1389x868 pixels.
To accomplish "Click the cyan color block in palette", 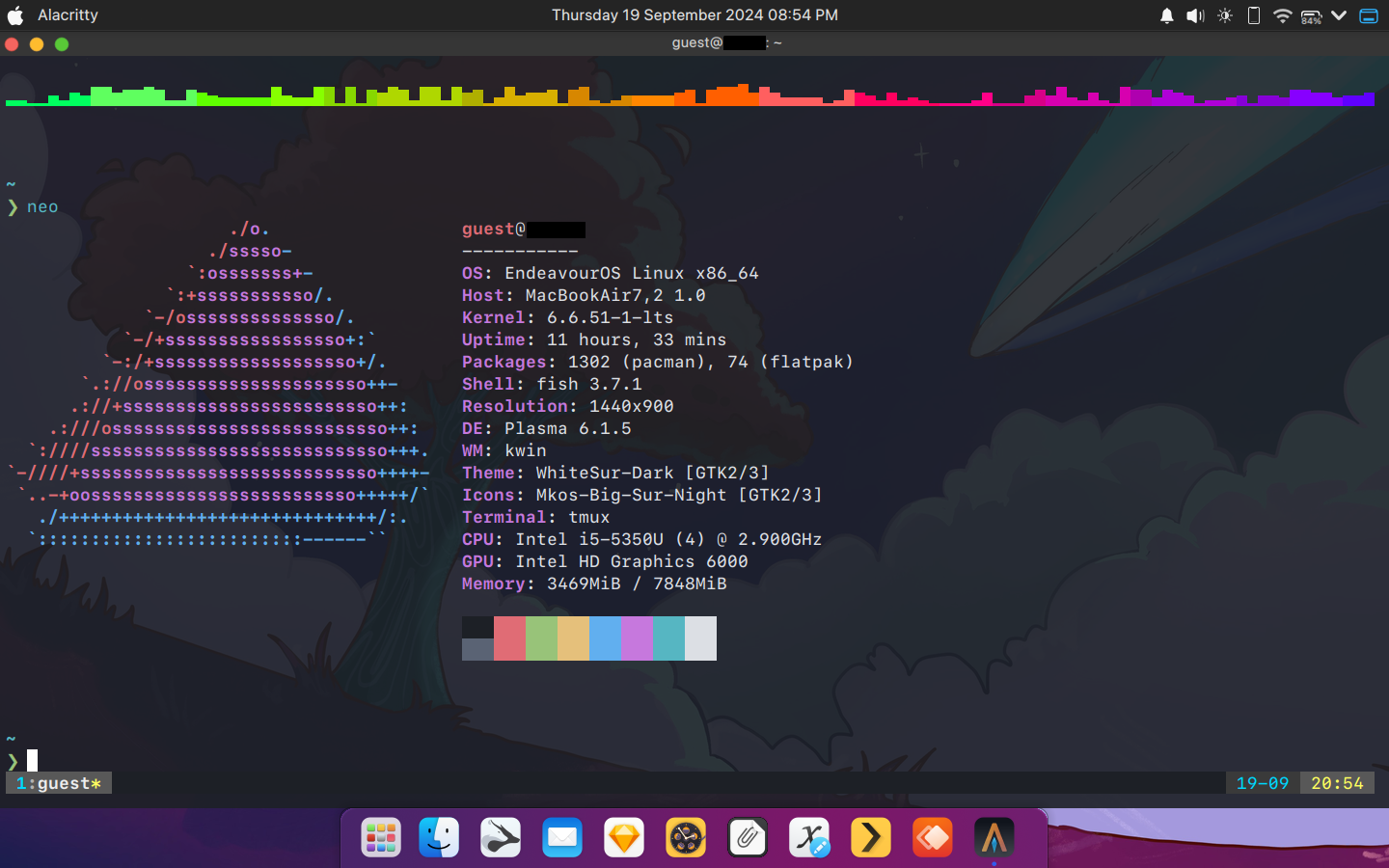I will click(668, 638).
